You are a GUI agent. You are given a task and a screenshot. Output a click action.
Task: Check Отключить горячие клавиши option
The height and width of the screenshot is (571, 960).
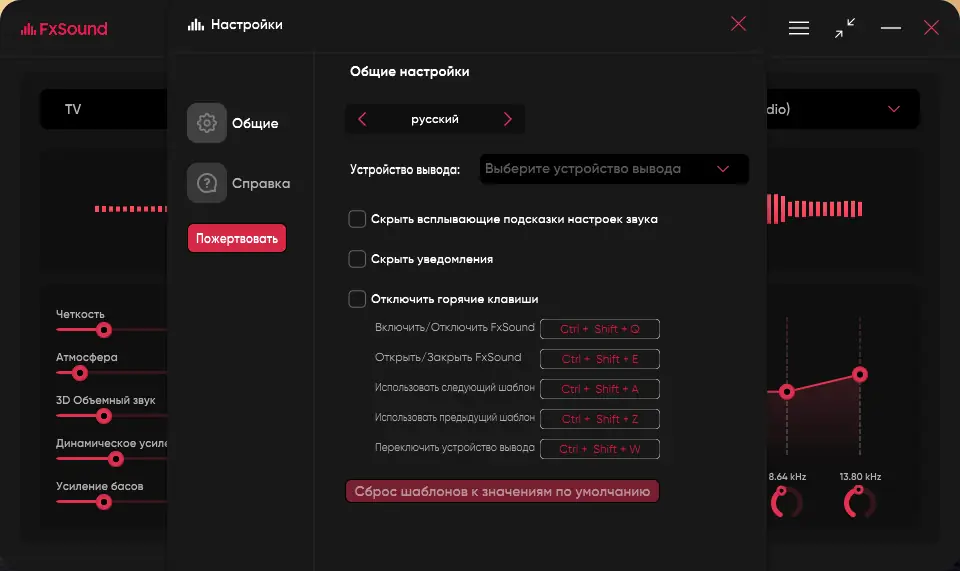click(x=357, y=299)
